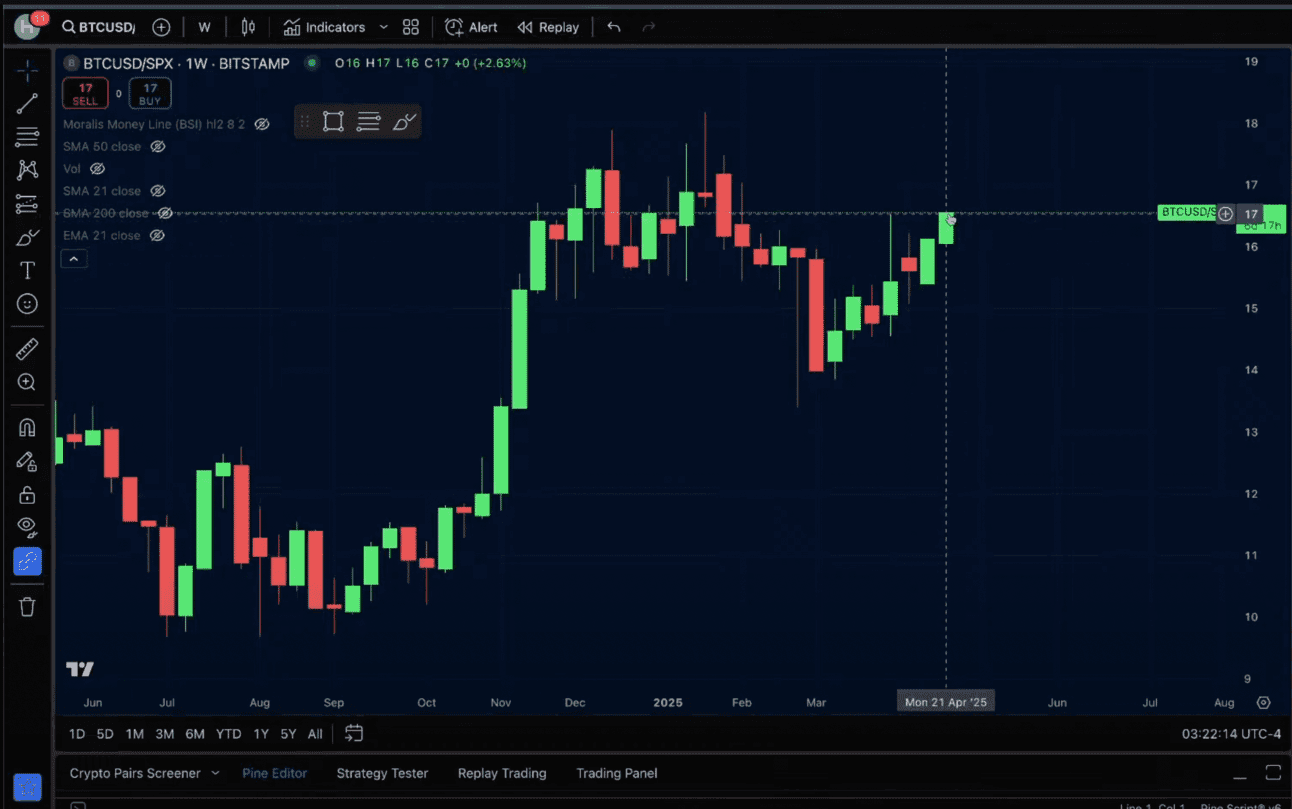This screenshot has width=1292, height=809.
Task: Toggle visibility of SMA 200 close
Action: pyautogui.click(x=165, y=213)
